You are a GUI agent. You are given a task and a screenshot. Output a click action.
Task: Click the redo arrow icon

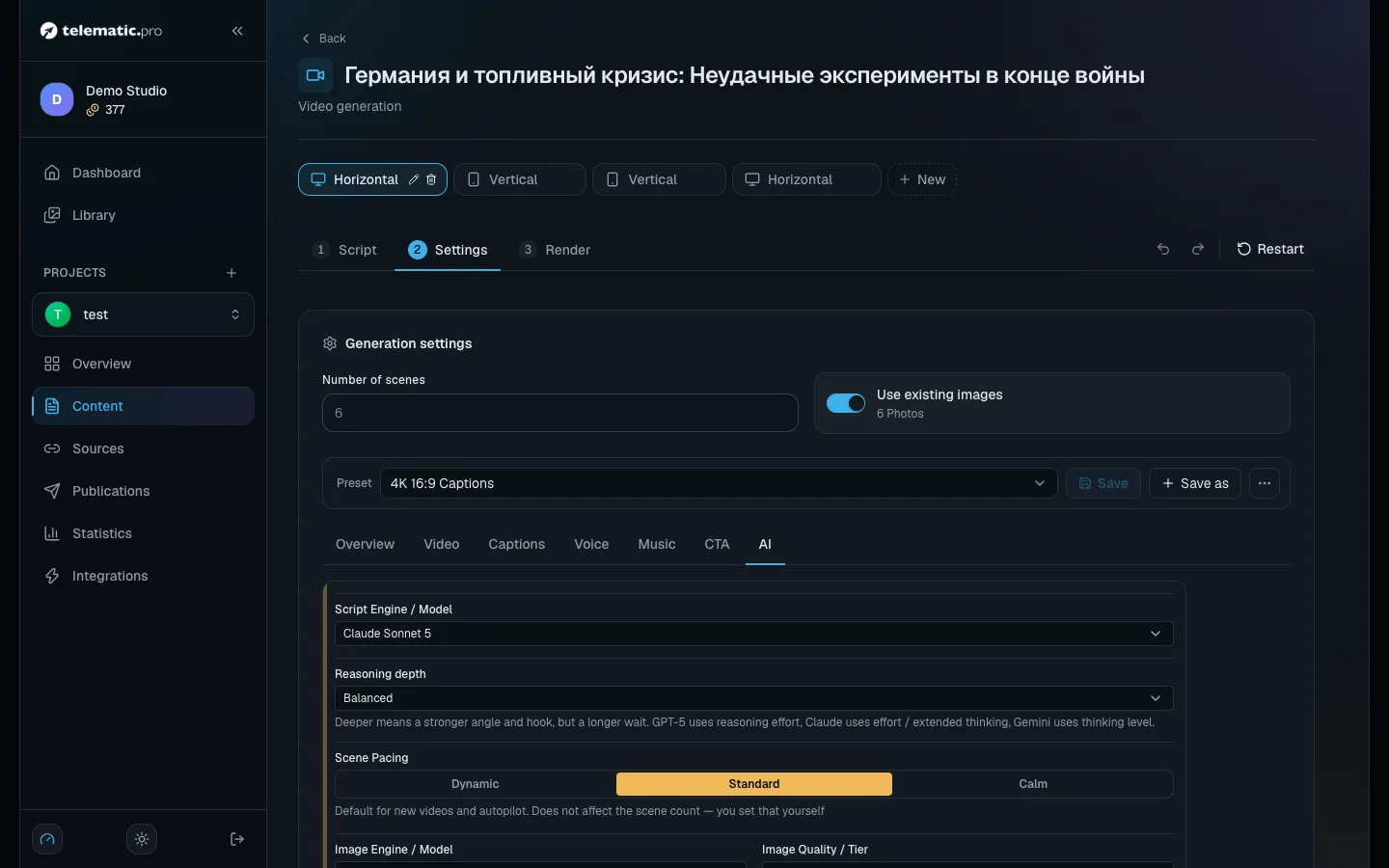coord(1198,249)
